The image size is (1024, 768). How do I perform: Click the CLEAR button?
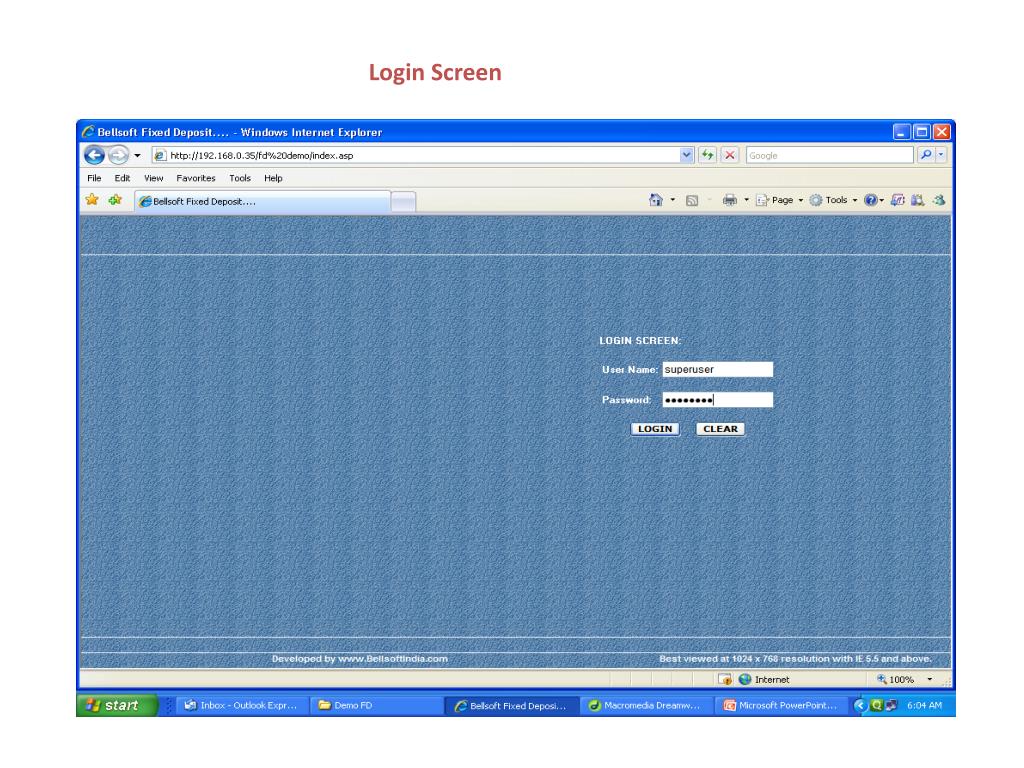(x=720, y=429)
